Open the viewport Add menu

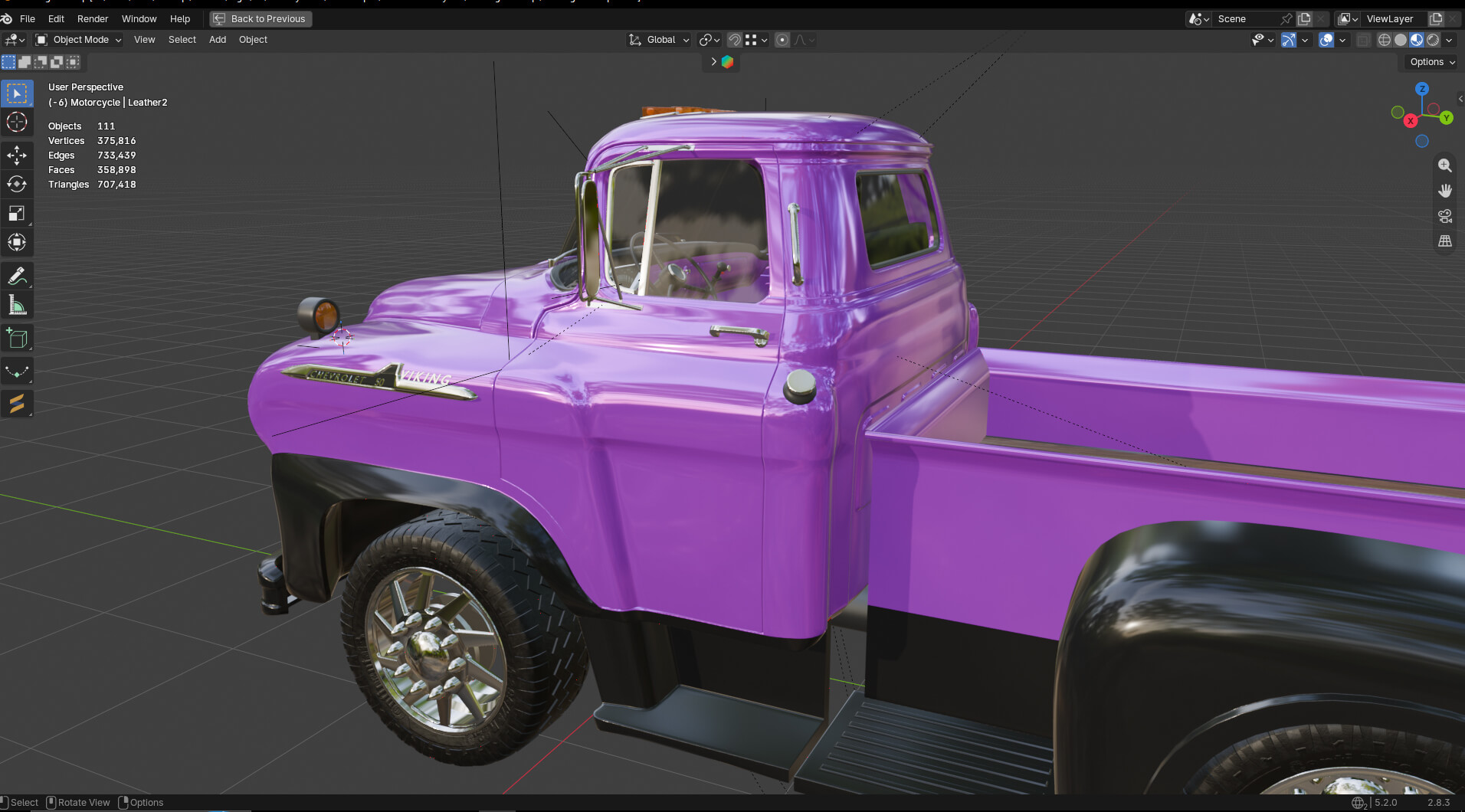[218, 40]
